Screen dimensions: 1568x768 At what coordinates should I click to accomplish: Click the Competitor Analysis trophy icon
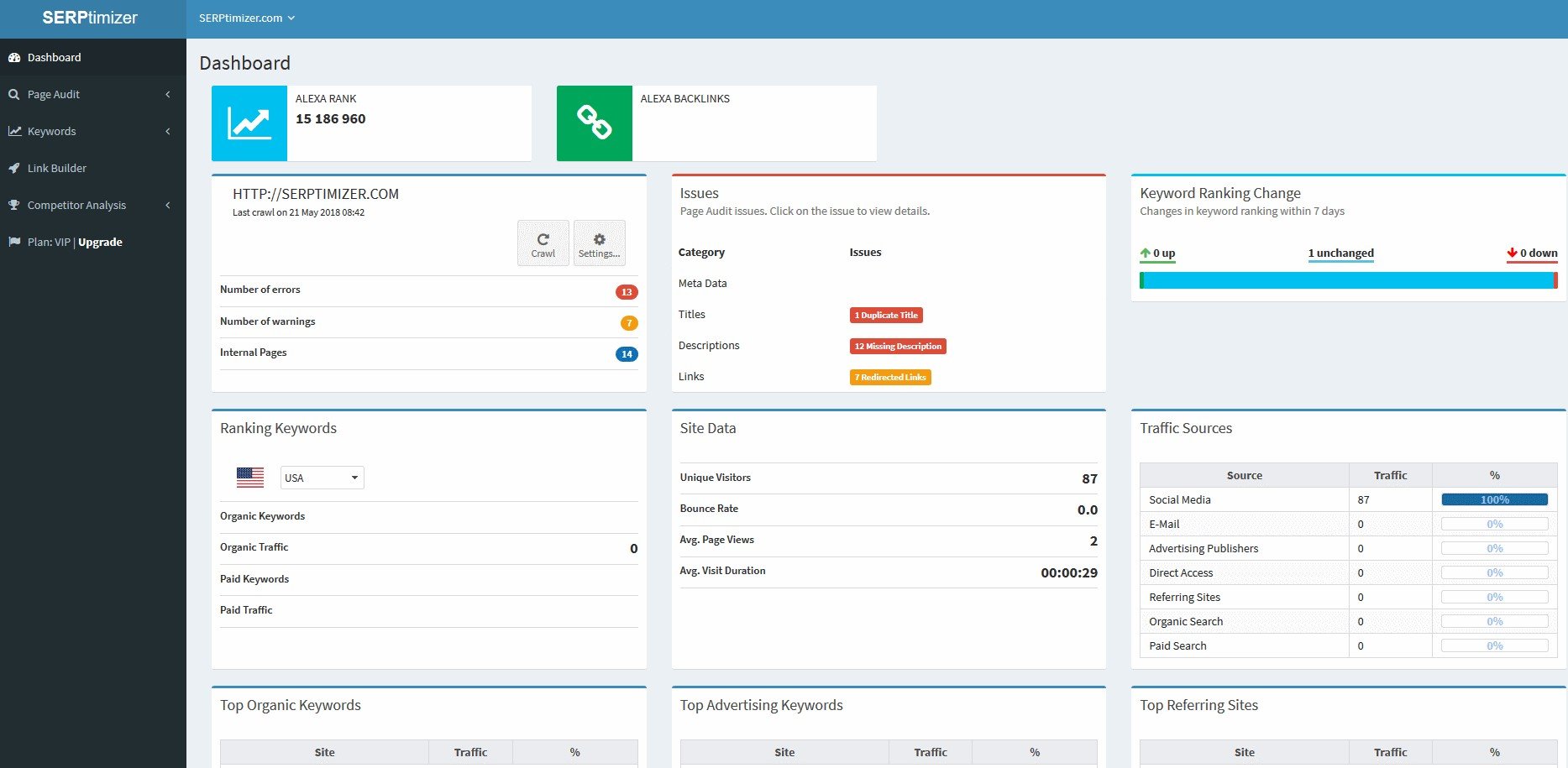pos(14,205)
